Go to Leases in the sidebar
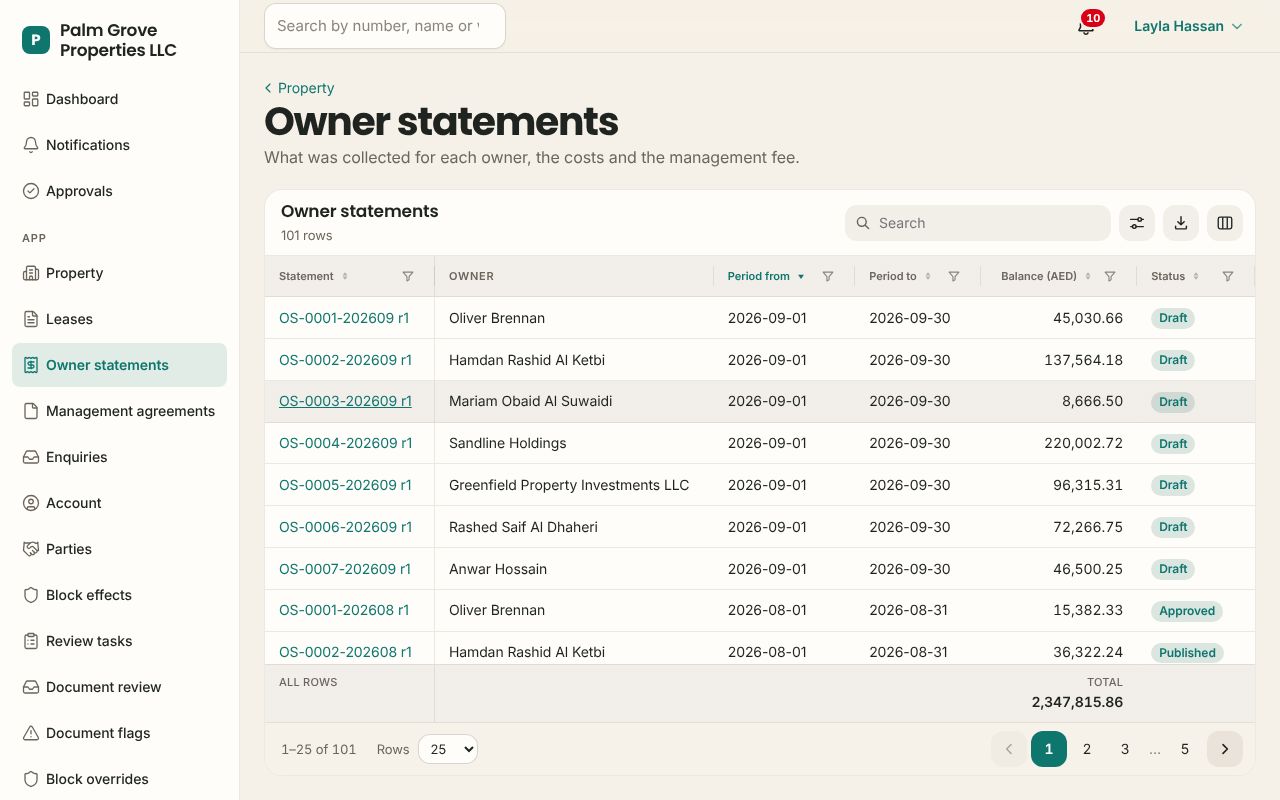The width and height of the screenshot is (1280, 800). 120,319
